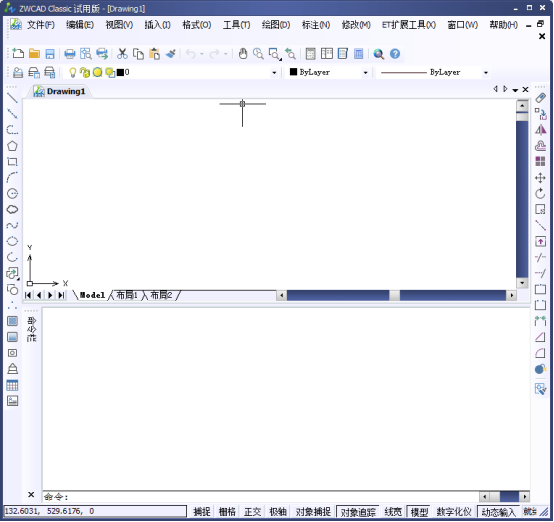
Task: Click the Help question mark icon
Action: (x=395, y=54)
